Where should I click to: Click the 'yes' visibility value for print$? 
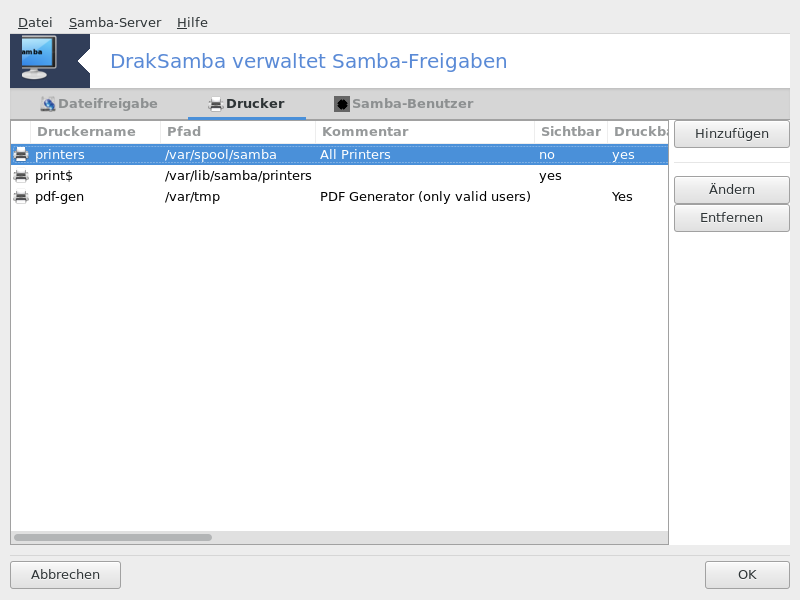pos(551,176)
